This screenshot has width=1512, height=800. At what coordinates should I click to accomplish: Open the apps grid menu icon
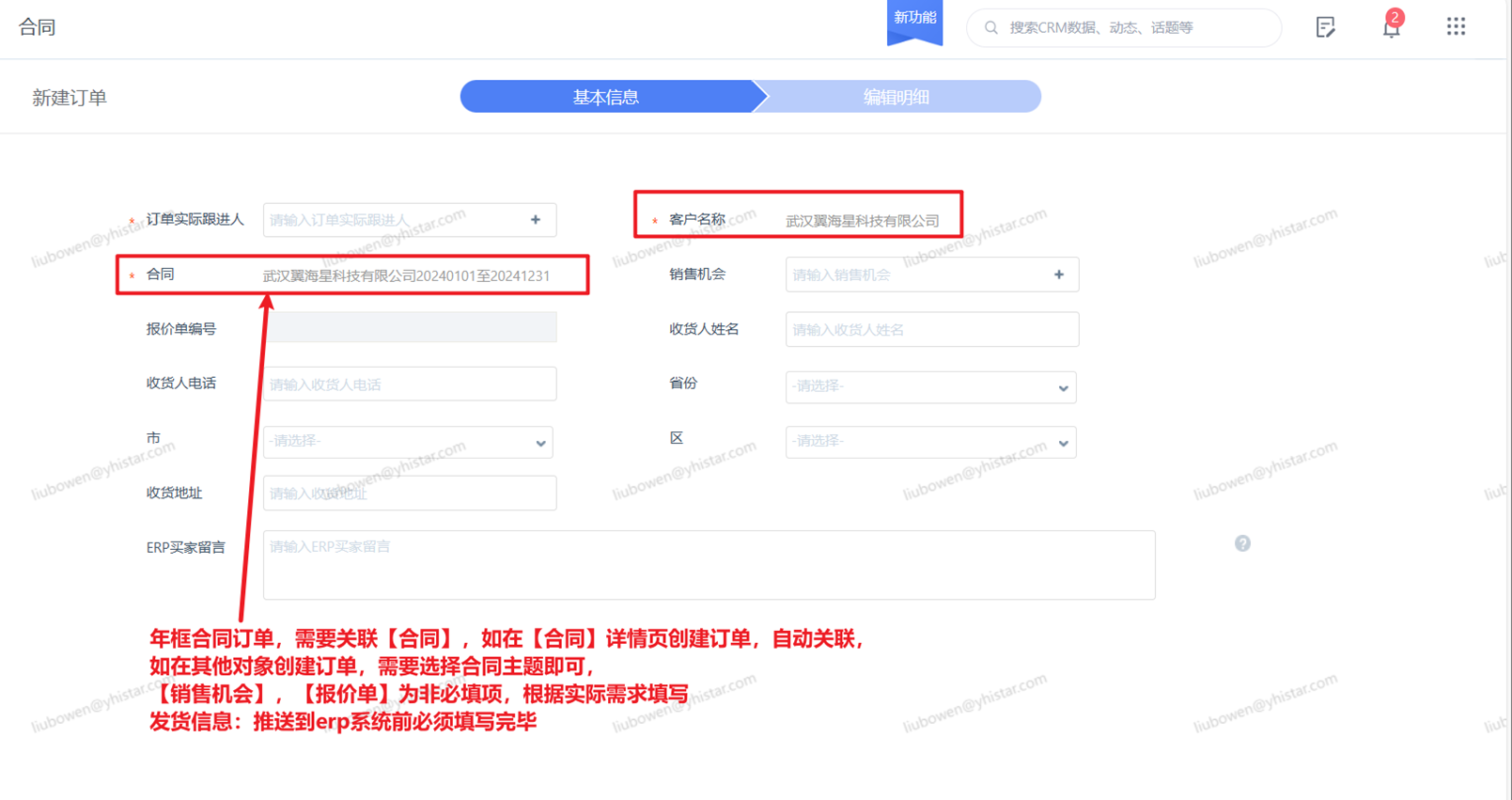pos(1456,26)
